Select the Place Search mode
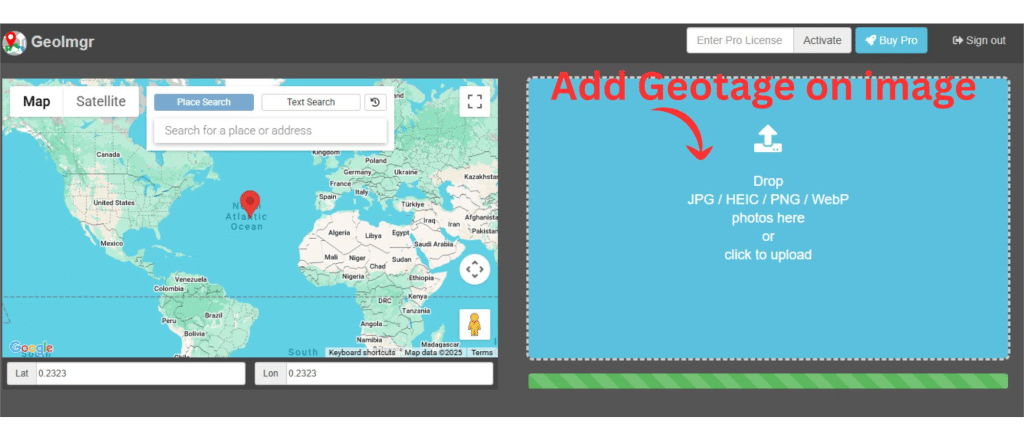 (204, 102)
